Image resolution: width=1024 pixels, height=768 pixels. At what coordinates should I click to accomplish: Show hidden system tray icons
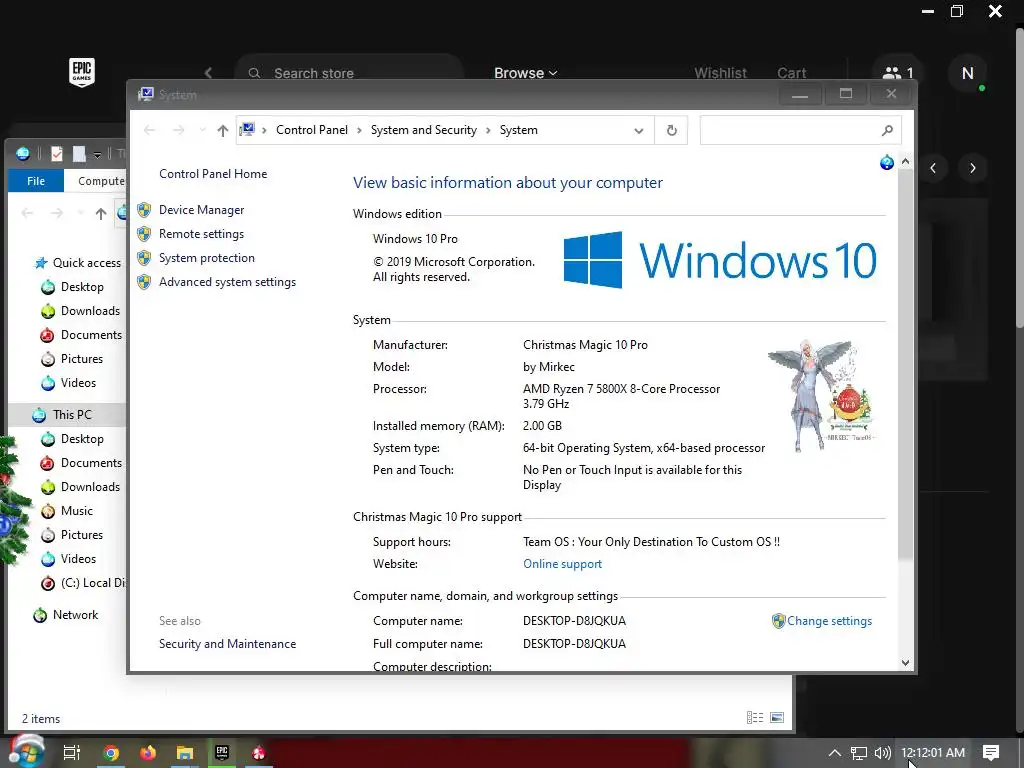click(835, 753)
